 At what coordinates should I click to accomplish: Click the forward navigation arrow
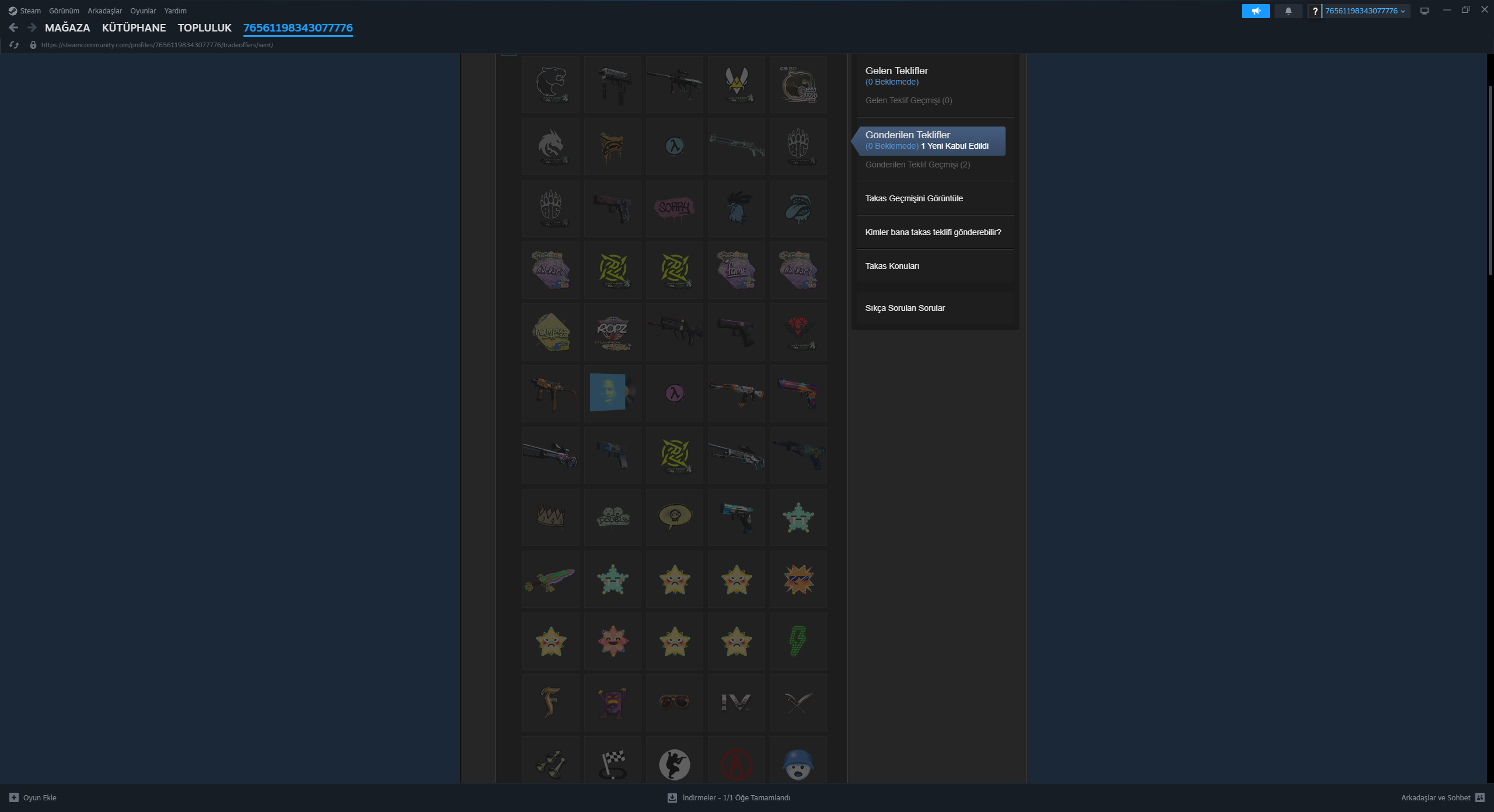pyautogui.click(x=32, y=27)
